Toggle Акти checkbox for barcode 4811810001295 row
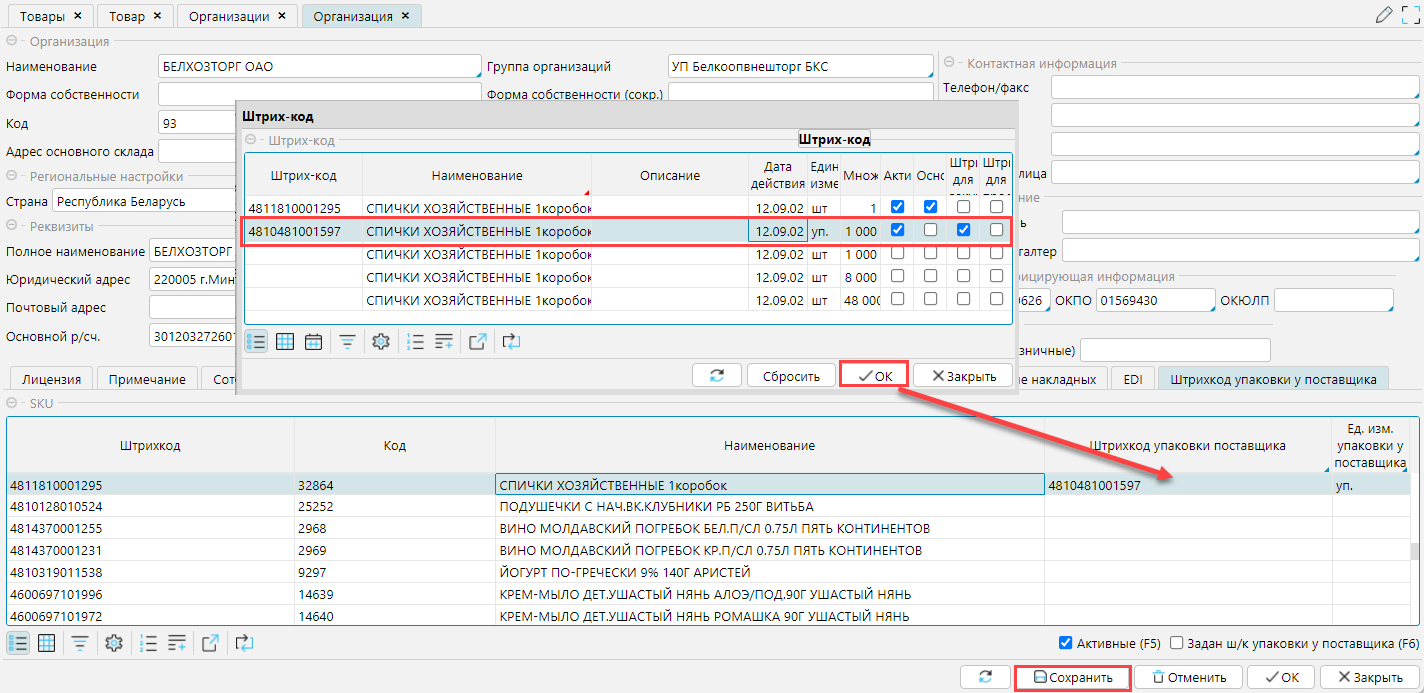Viewport: 1424px width, 693px height. [897, 207]
